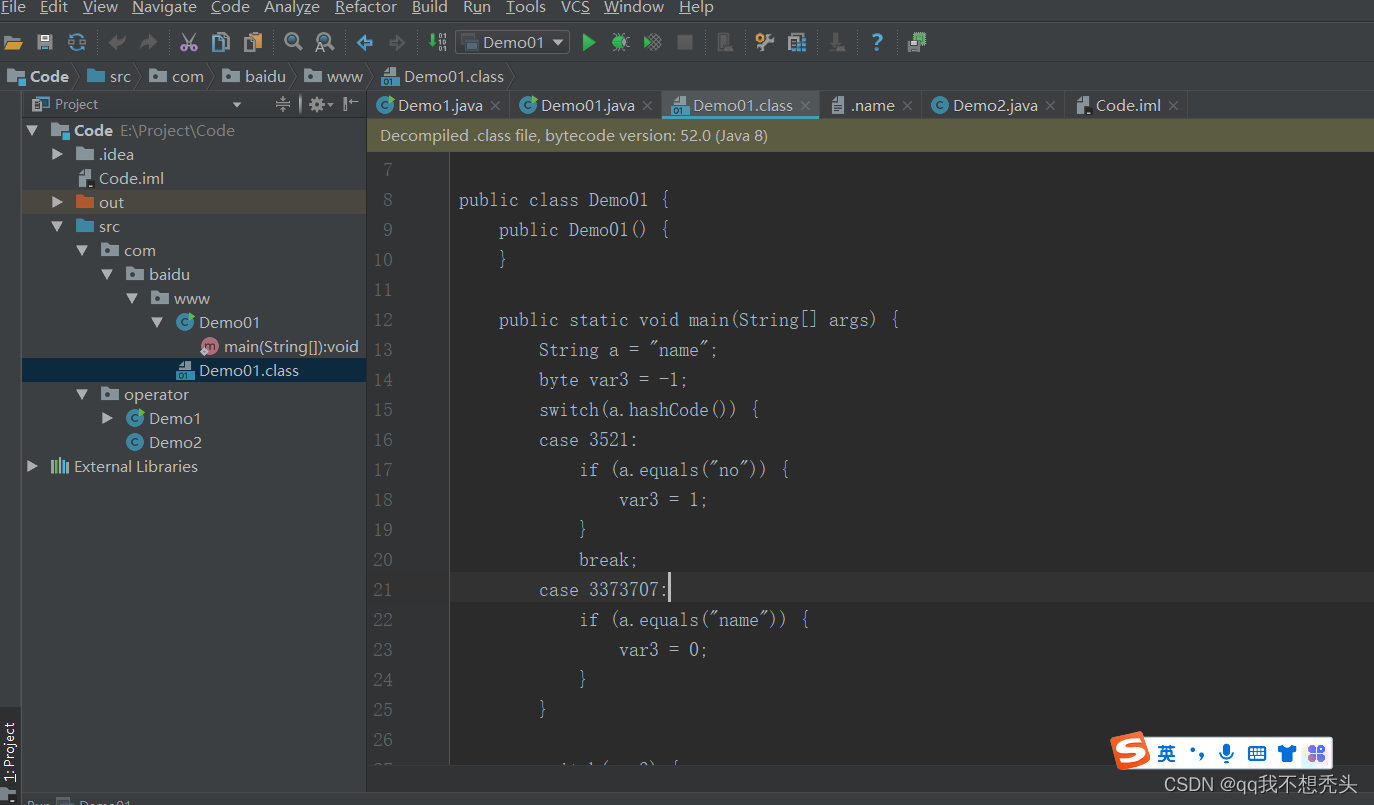Click the Copy toolbar icon

click(x=221, y=42)
